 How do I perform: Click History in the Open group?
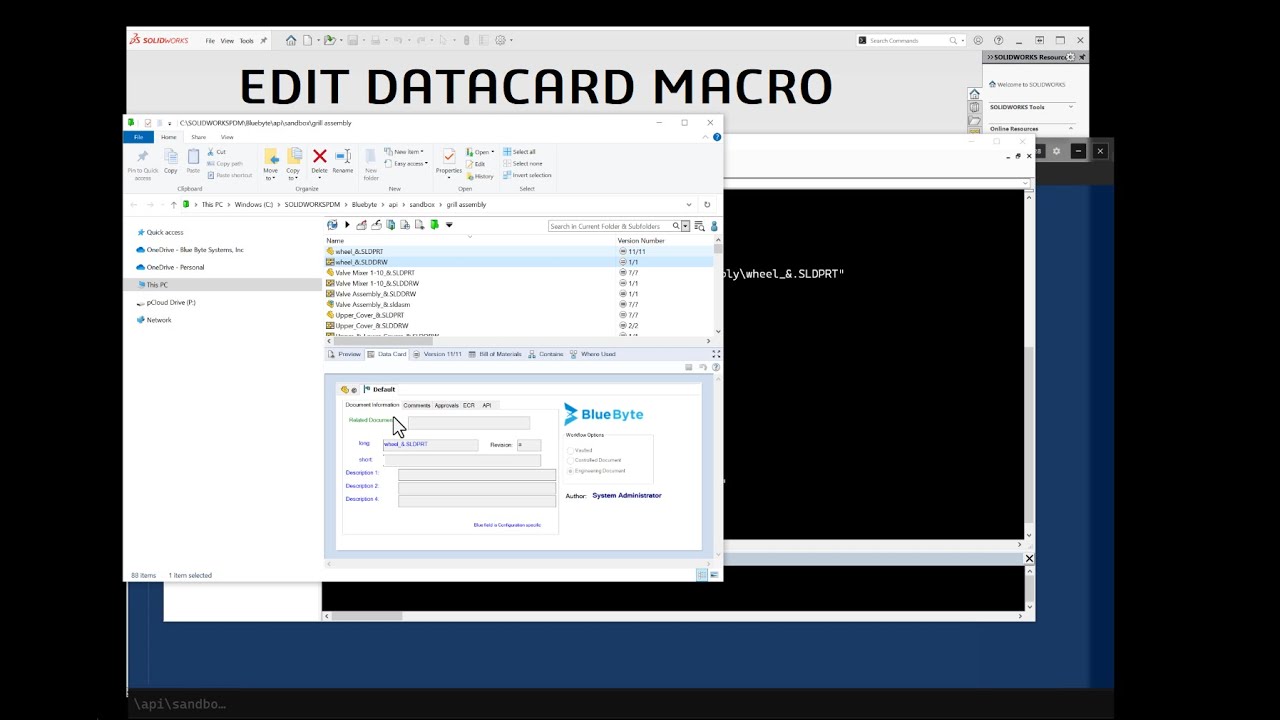[480, 176]
